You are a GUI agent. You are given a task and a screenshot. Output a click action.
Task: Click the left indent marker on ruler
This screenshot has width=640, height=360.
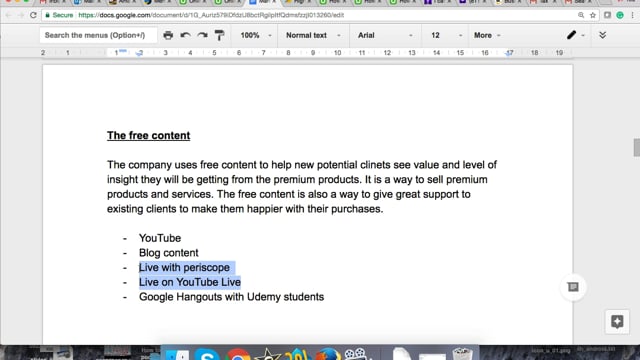pos(139,53)
